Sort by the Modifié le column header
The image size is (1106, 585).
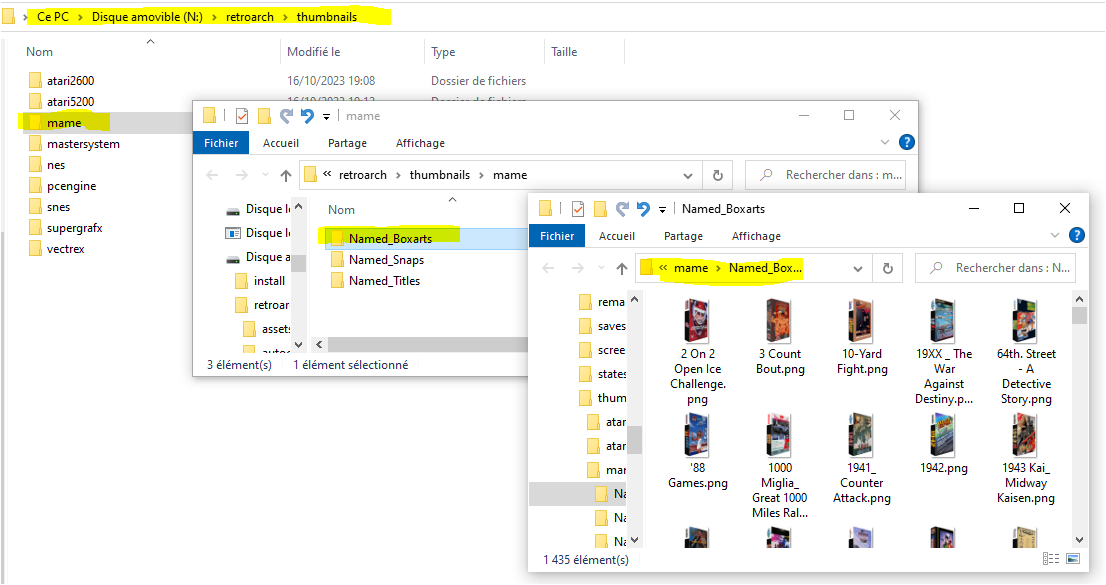[x=314, y=52]
